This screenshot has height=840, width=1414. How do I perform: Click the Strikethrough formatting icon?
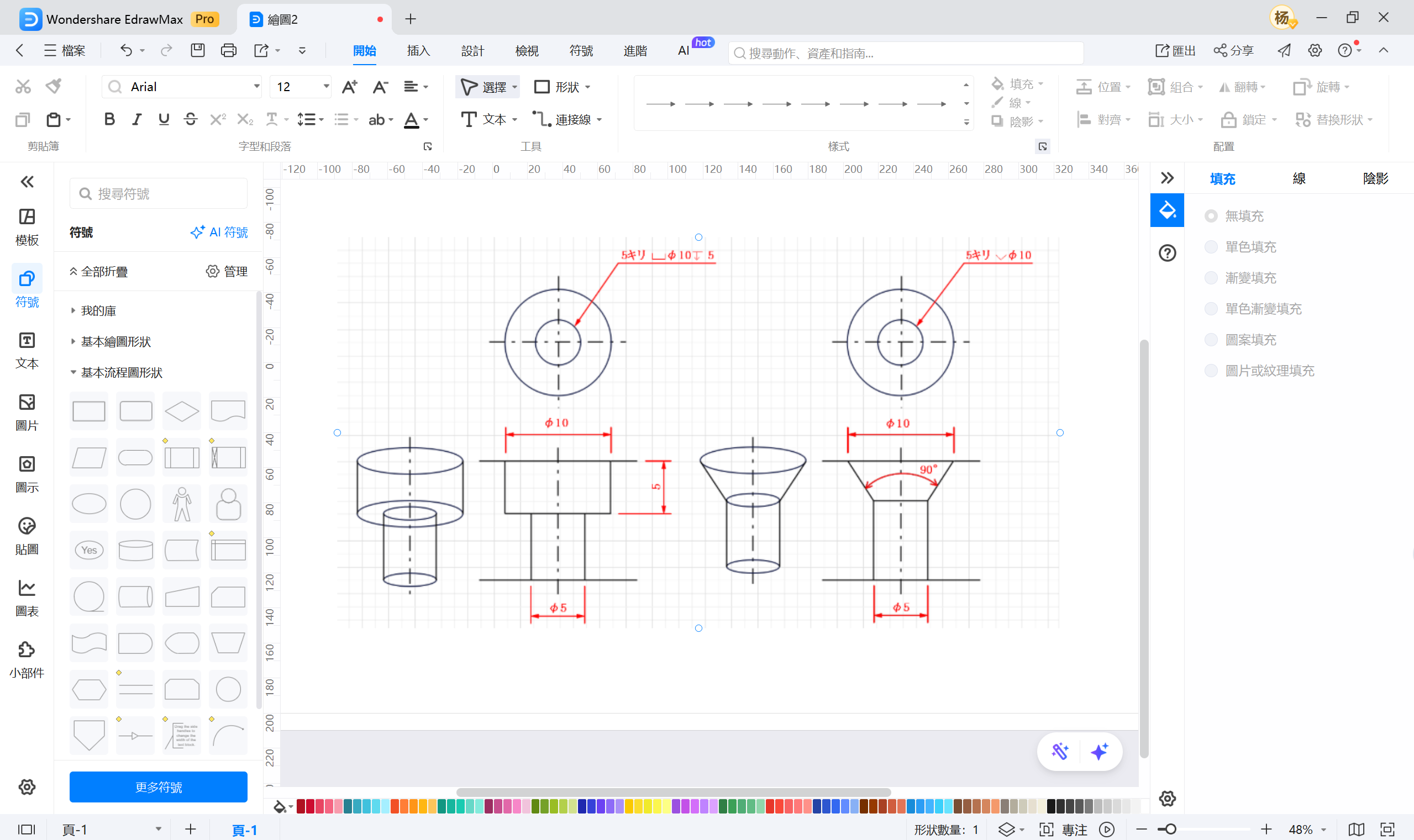[190, 119]
